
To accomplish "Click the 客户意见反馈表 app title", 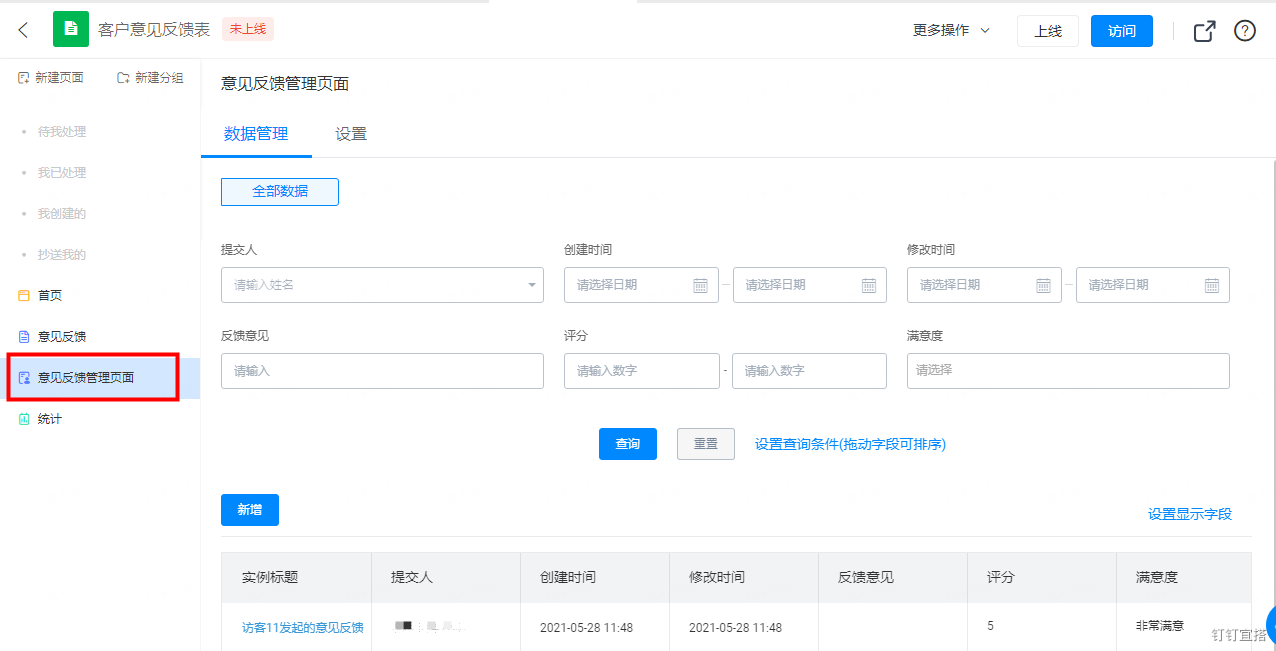I will coord(154,30).
